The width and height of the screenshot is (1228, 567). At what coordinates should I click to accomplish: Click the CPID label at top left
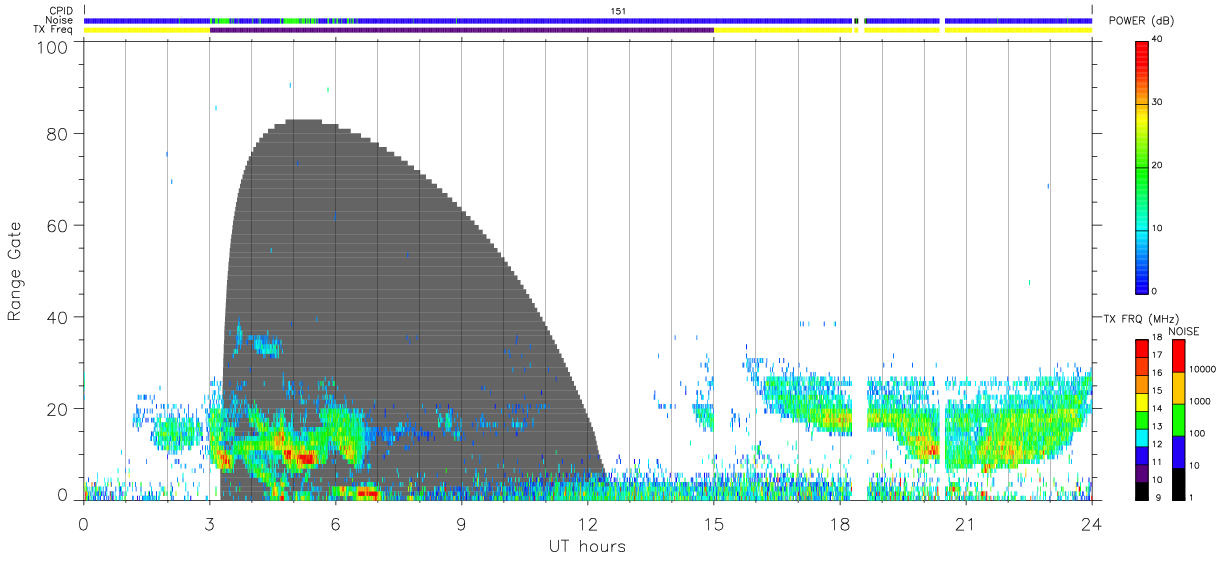tap(60, 11)
